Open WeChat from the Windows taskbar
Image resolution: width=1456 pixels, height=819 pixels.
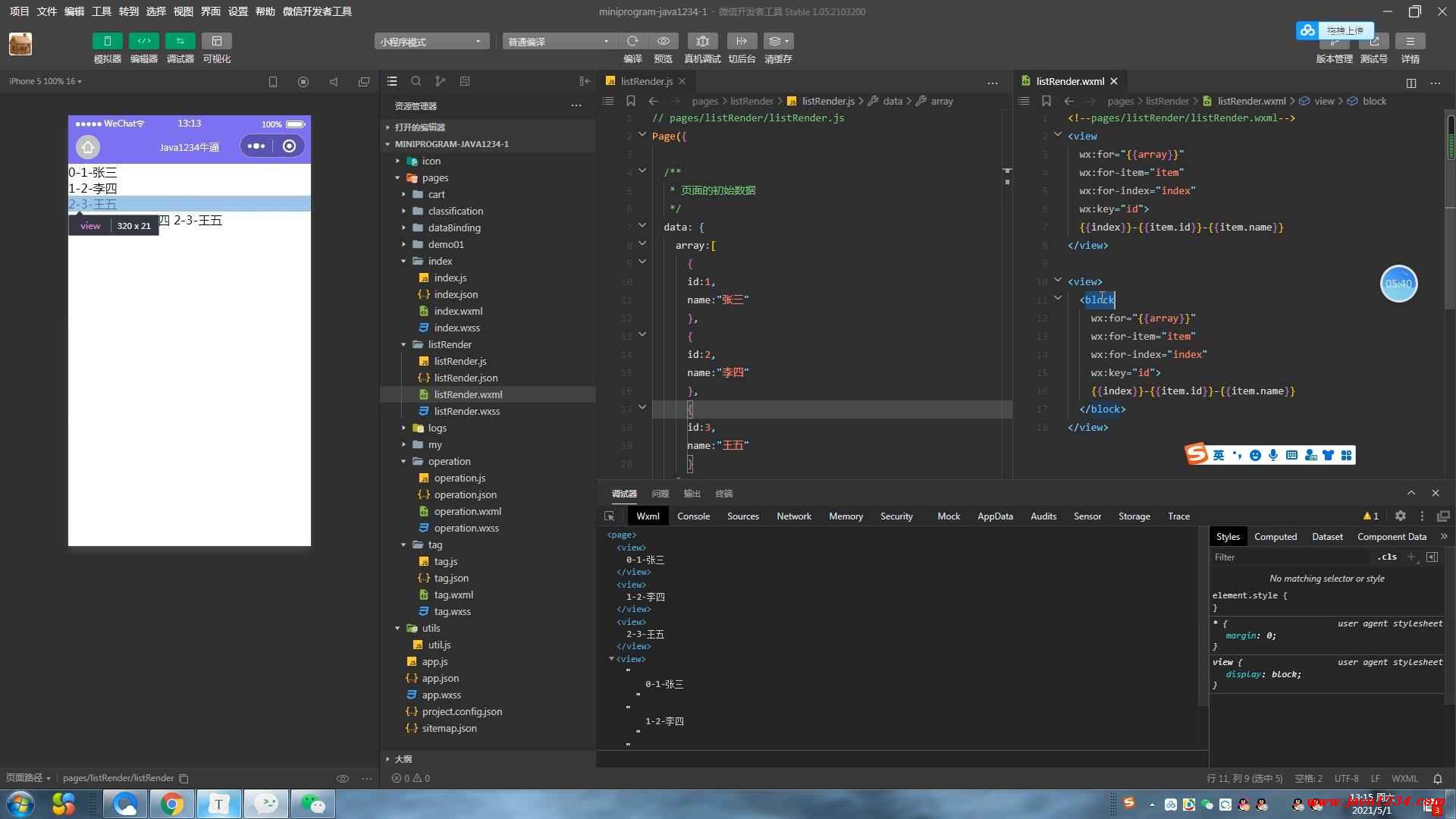tap(312, 804)
